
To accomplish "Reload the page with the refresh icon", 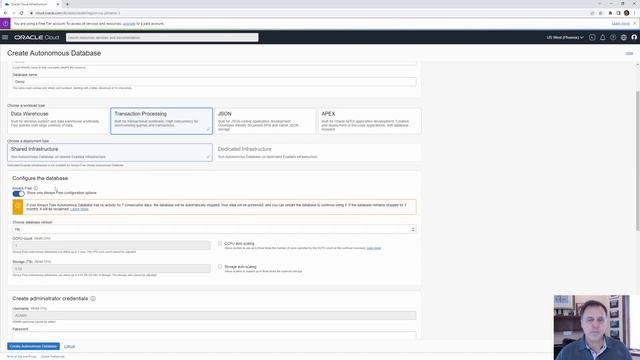I will (22, 13).
